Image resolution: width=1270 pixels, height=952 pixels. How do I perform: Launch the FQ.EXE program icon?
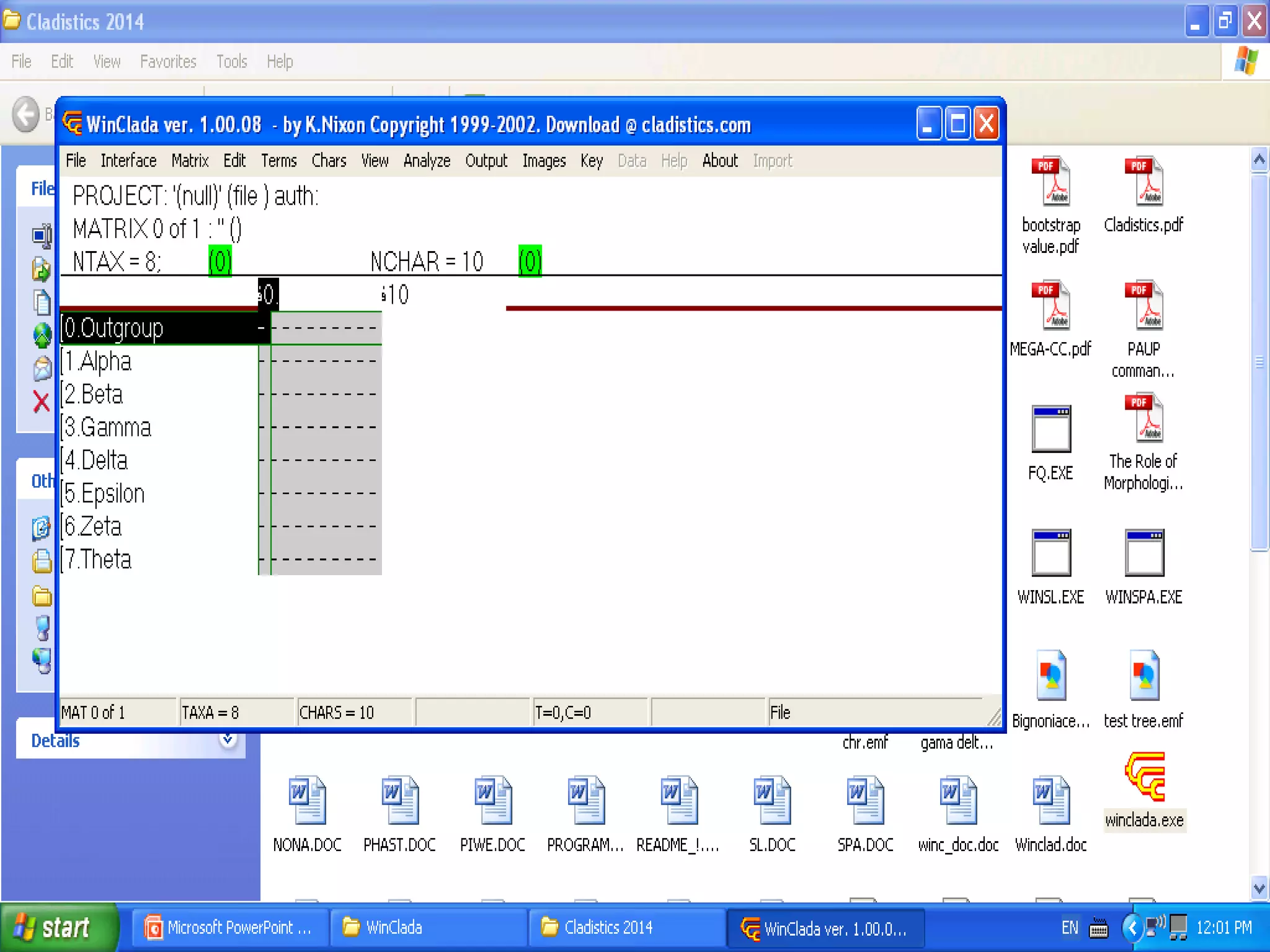pos(1050,430)
